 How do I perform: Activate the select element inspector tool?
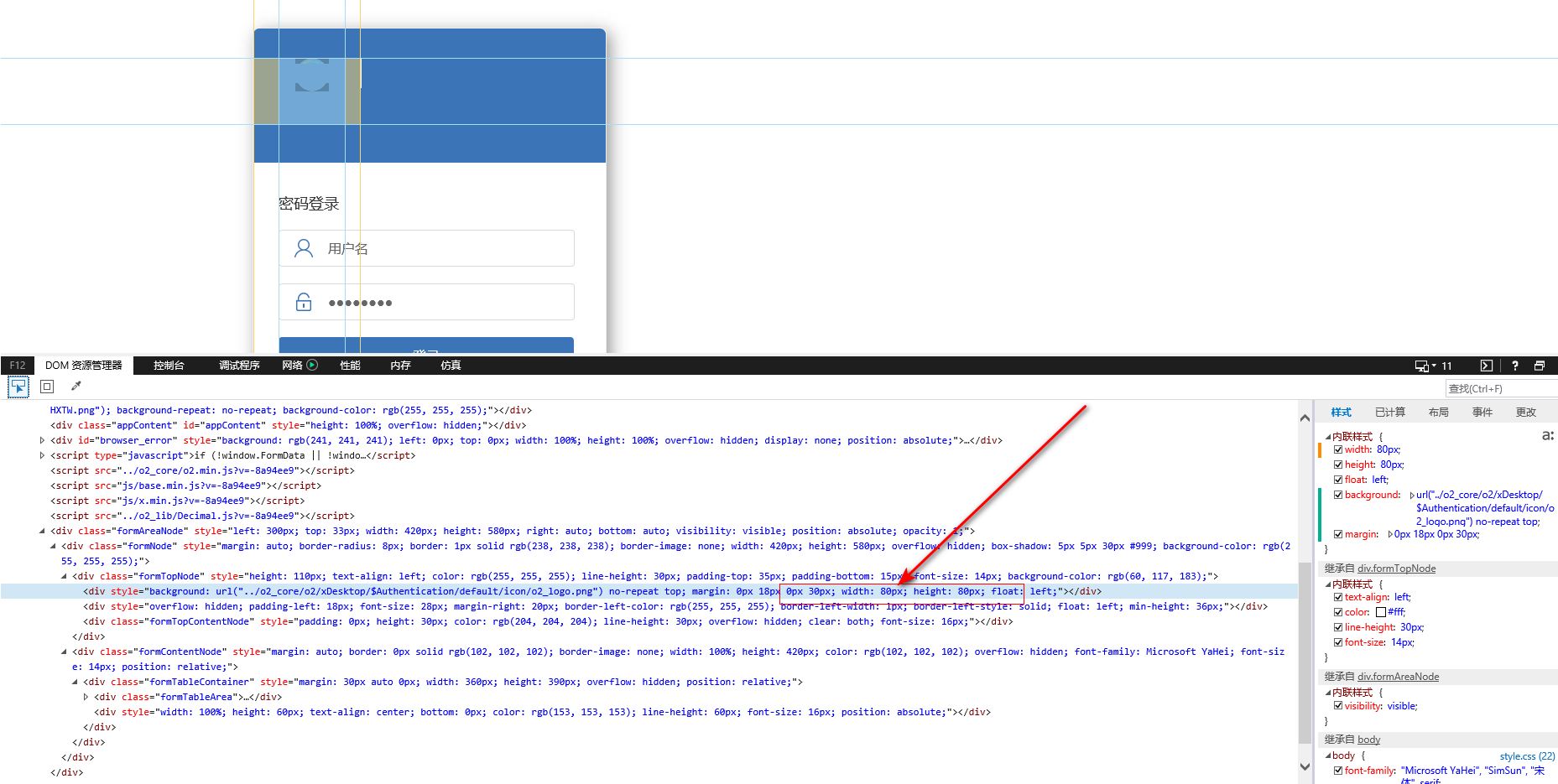click(18, 387)
